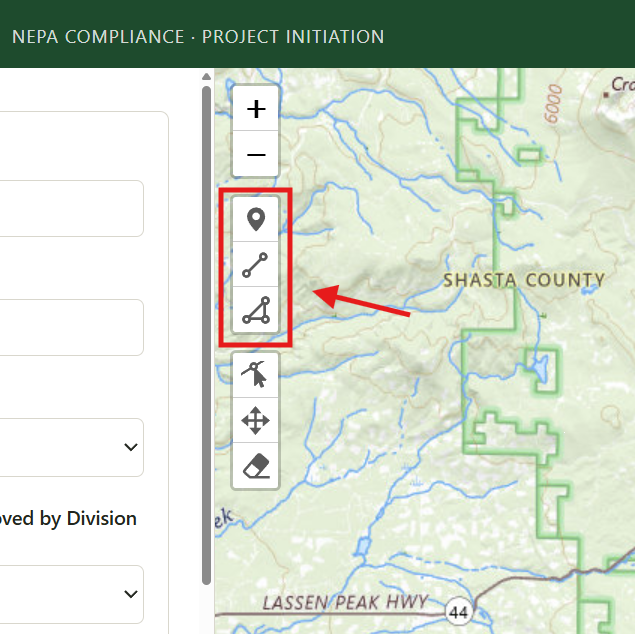This screenshot has width=635, height=634.
Task: Click the second empty input field
Action: (71, 328)
